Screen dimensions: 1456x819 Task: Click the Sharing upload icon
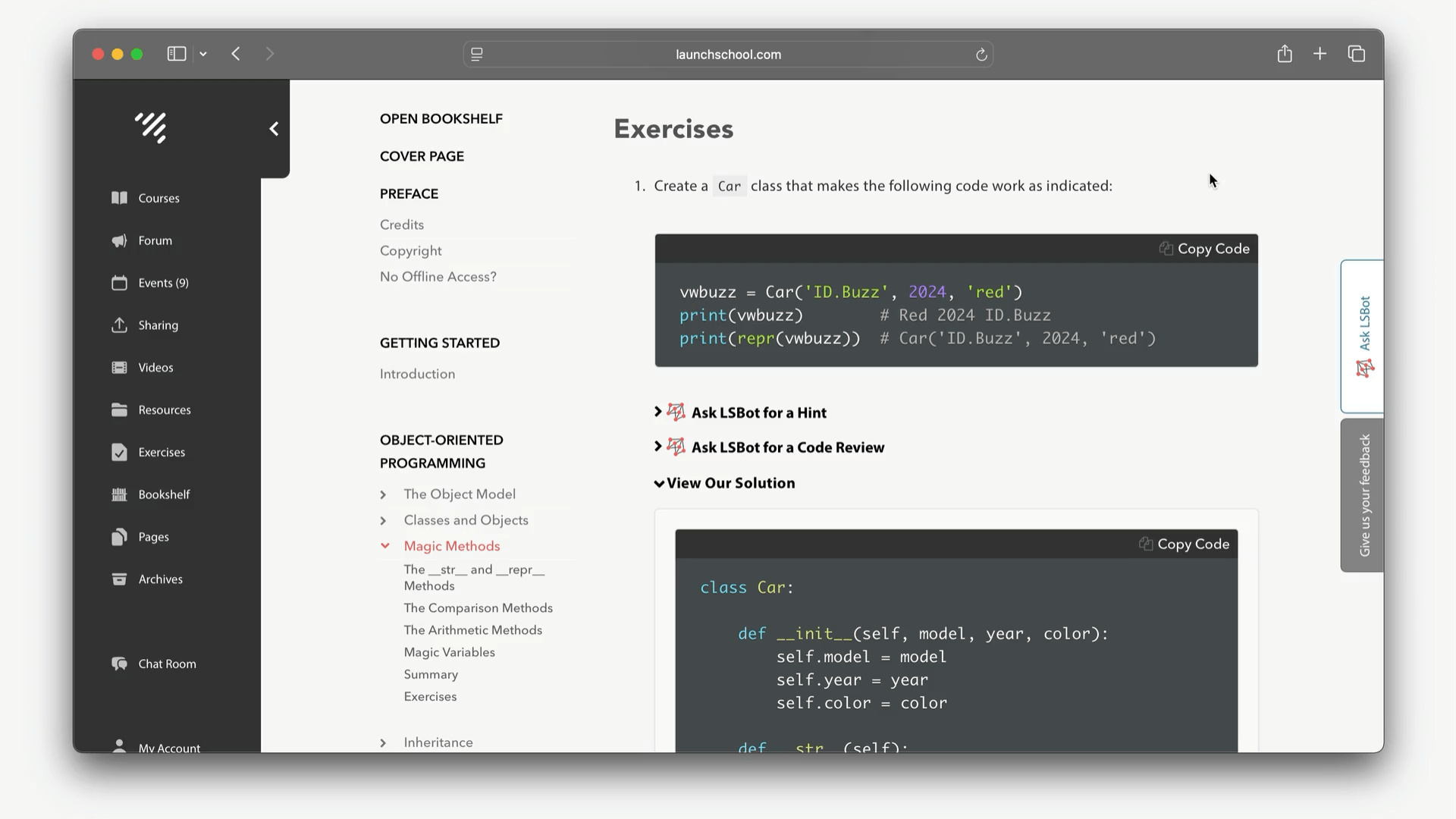(x=119, y=325)
